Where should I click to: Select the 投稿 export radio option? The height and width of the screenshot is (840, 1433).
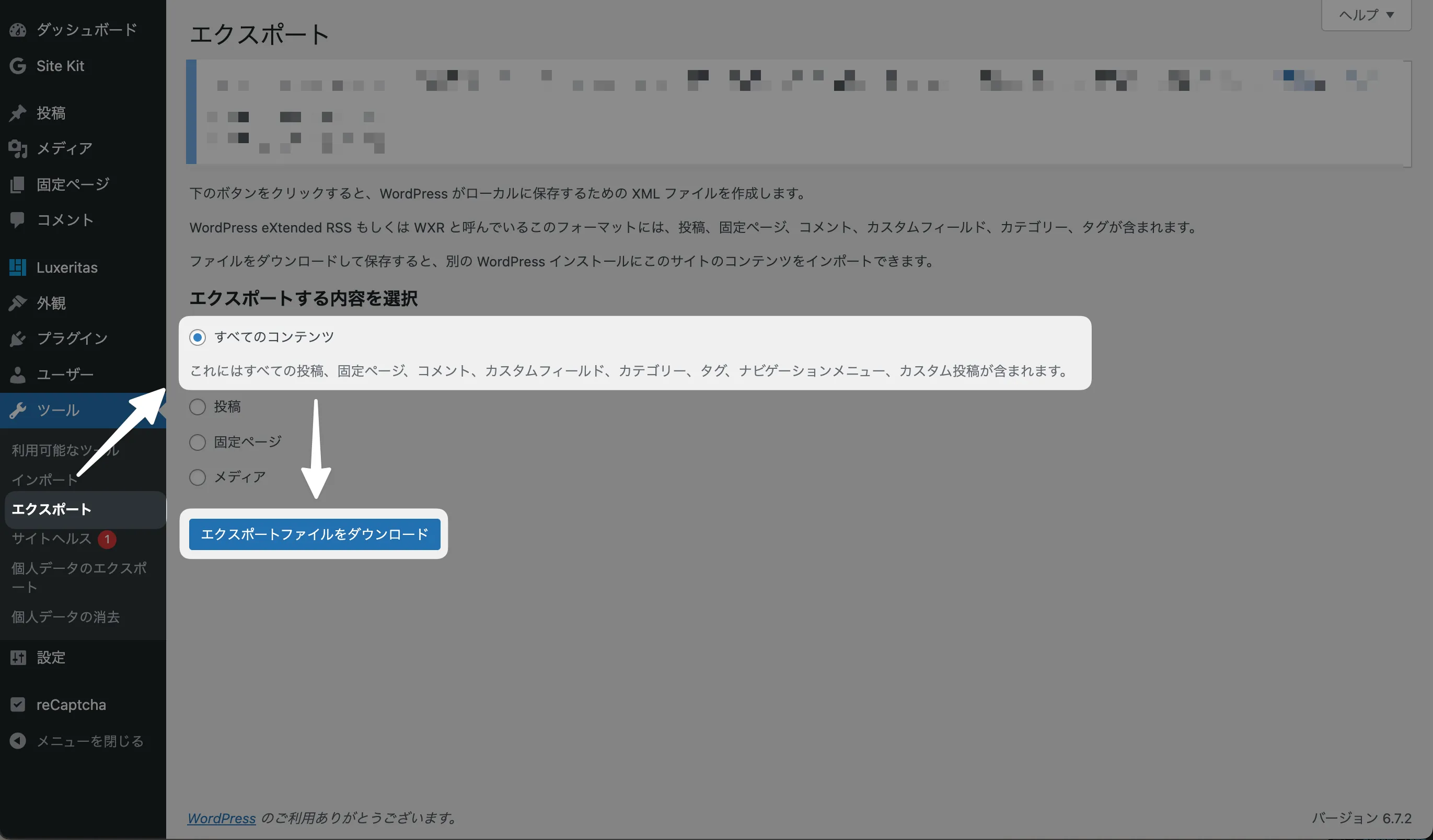coord(198,407)
